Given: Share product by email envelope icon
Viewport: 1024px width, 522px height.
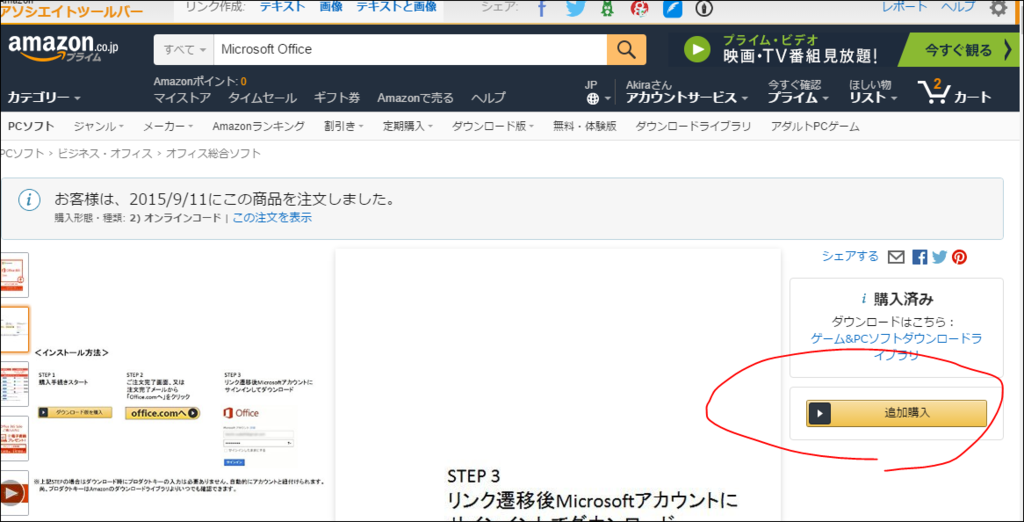Looking at the screenshot, I should click(897, 257).
